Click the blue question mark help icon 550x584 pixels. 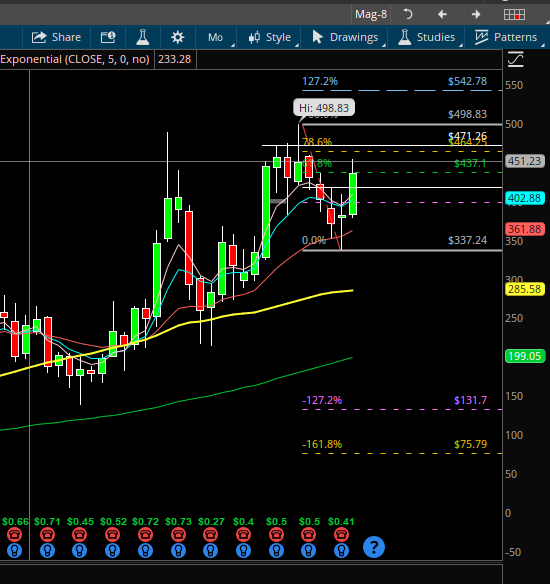tap(374, 547)
